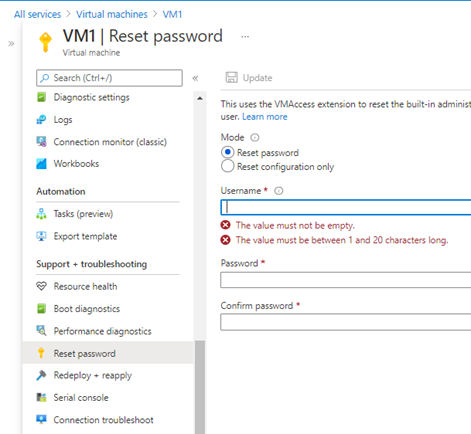Click the Update button label
Screen dimensions: 471x434
257,78
